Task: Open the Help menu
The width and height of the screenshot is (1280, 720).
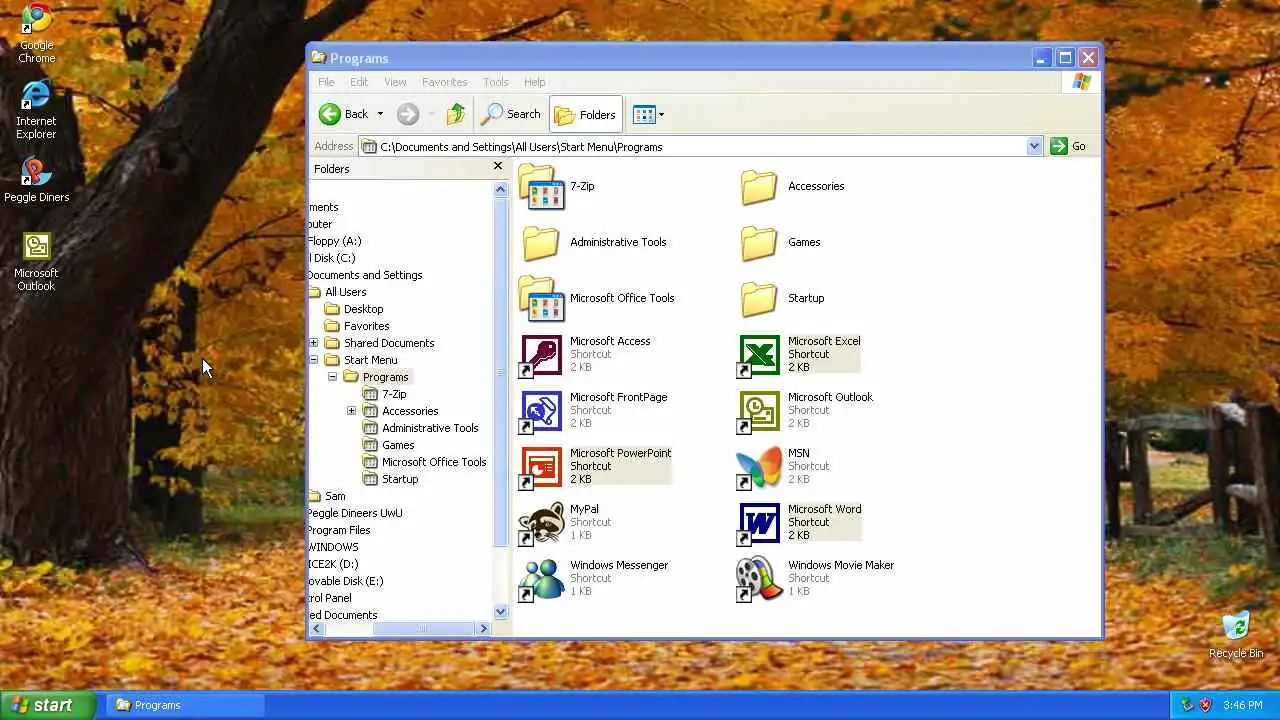Action: tap(535, 82)
